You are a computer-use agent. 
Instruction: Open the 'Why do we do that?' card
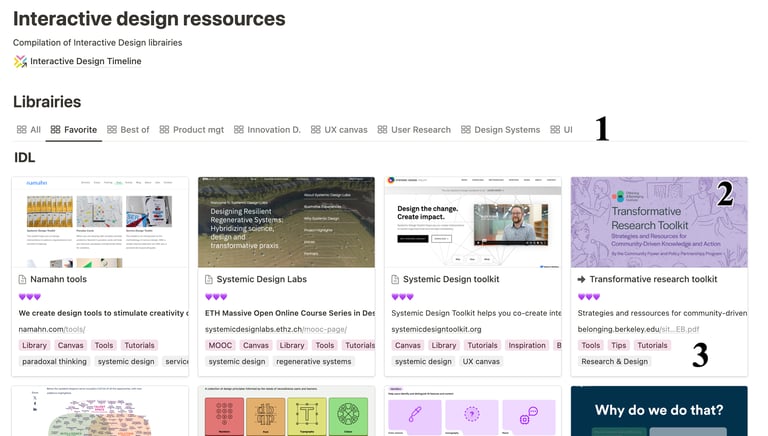(x=659, y=411)
